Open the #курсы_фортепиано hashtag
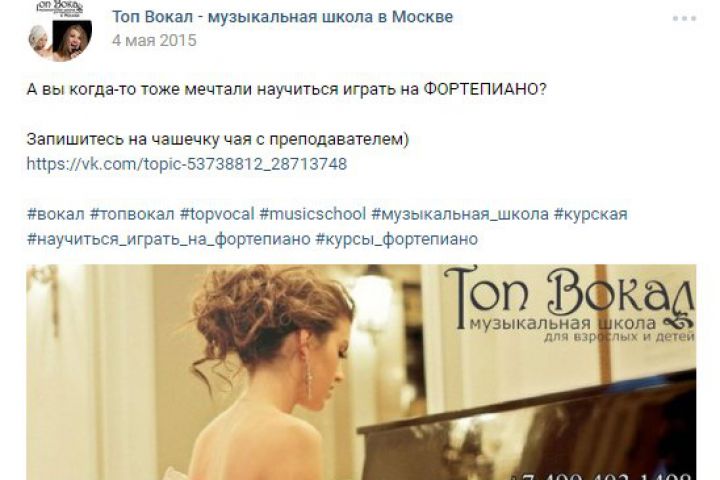Screen dimensions: 720x480 coord(397,239)
